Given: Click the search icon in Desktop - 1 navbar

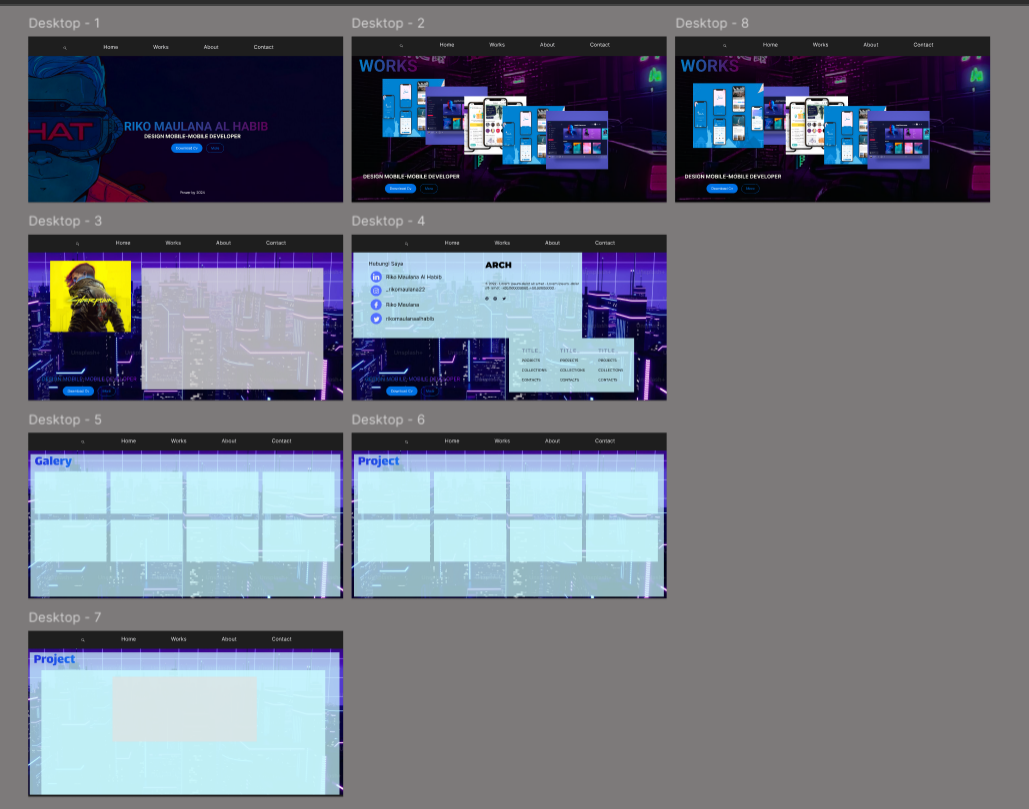Looking at the screenshot, I should coord(65,47).
